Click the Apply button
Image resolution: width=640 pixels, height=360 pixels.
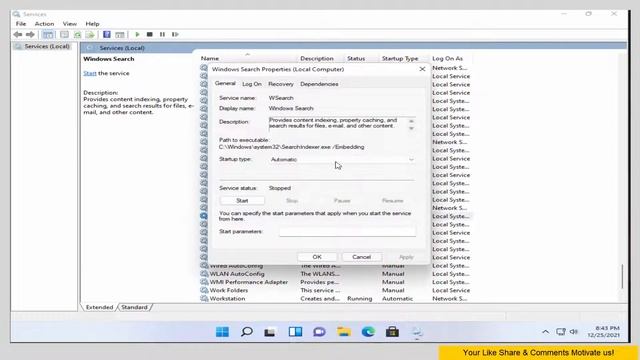(406, 257)
